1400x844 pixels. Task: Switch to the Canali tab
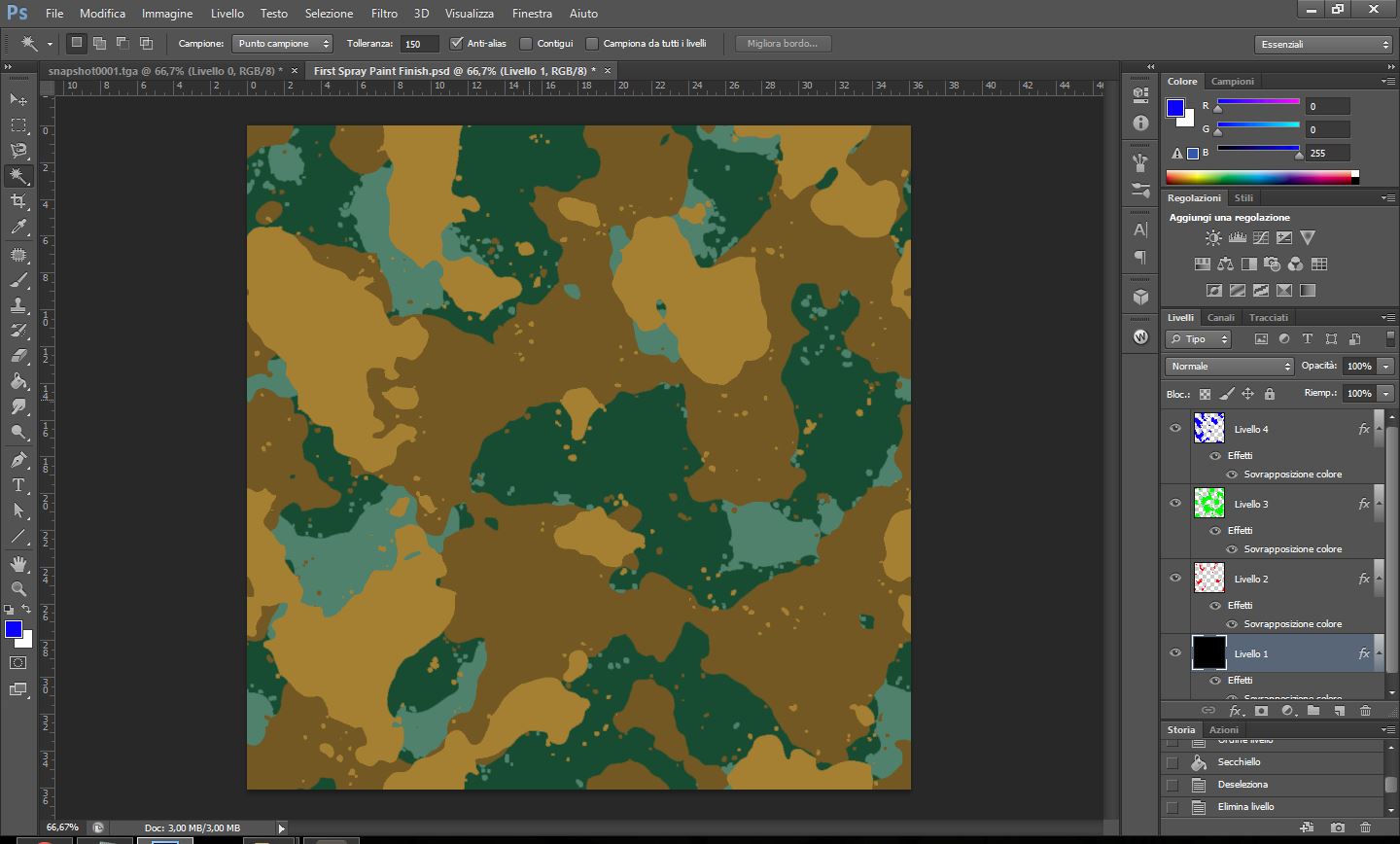1220,318
